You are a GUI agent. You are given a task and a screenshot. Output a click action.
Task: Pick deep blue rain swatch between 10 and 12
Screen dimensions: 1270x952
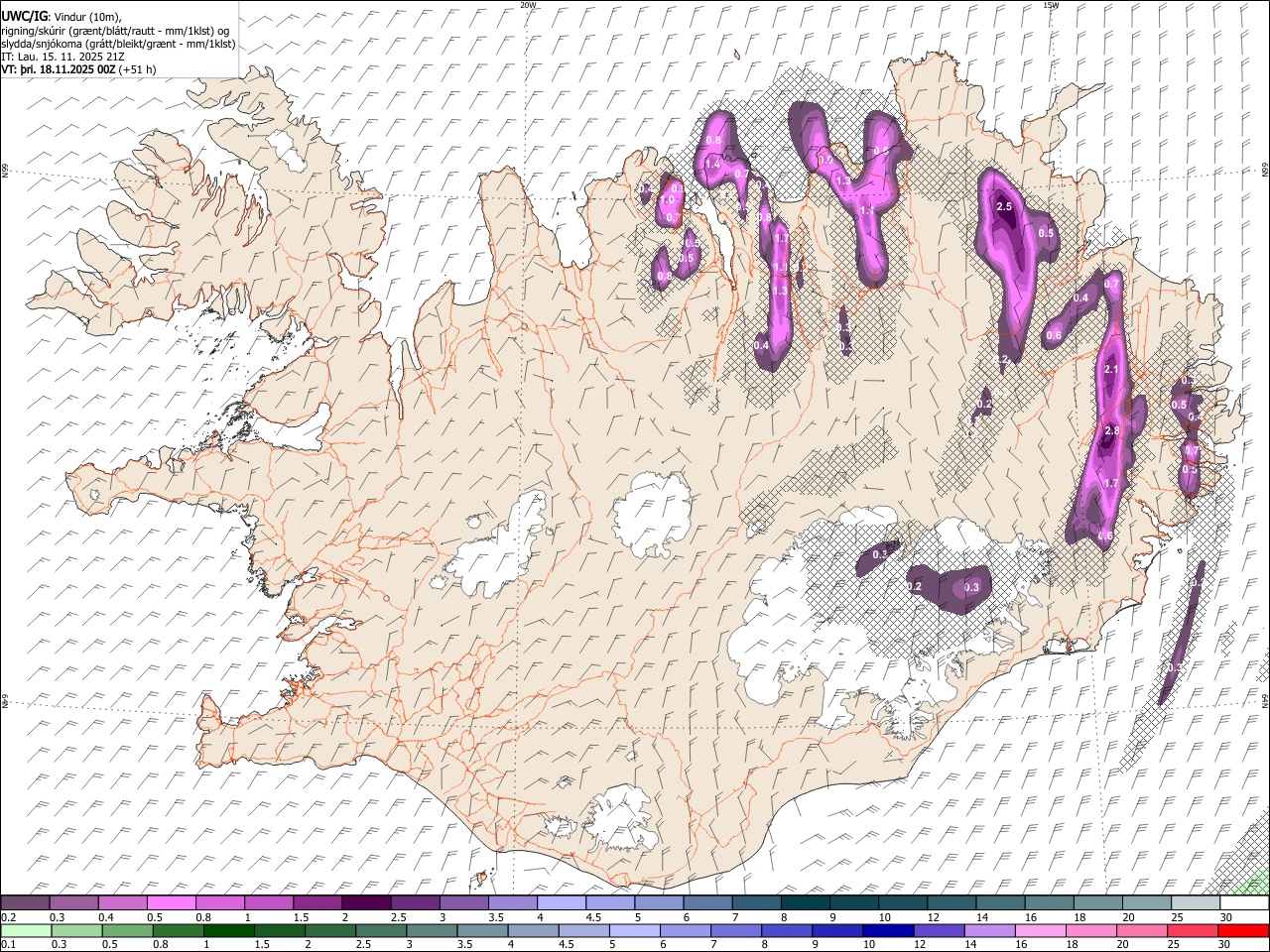886,930
